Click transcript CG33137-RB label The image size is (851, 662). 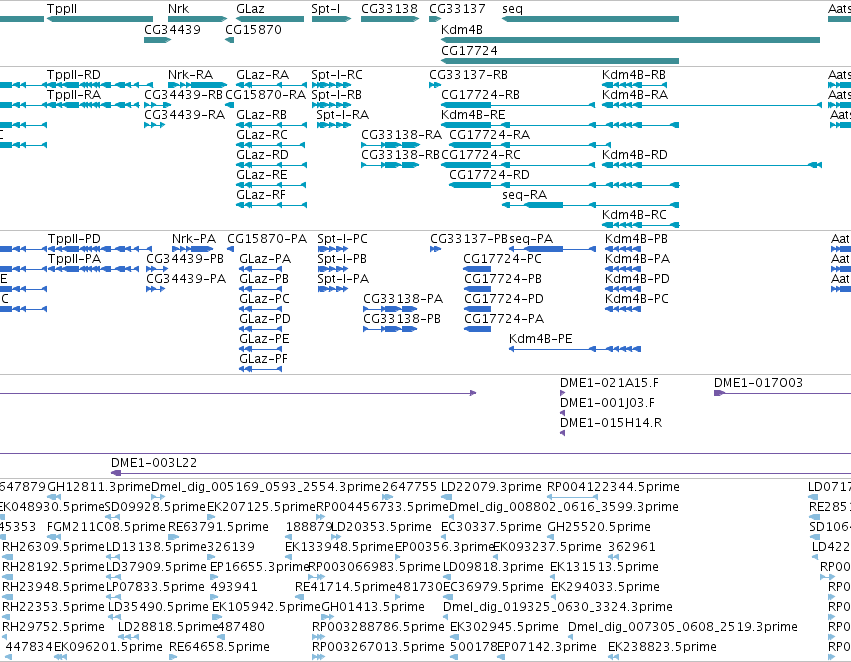468,74
